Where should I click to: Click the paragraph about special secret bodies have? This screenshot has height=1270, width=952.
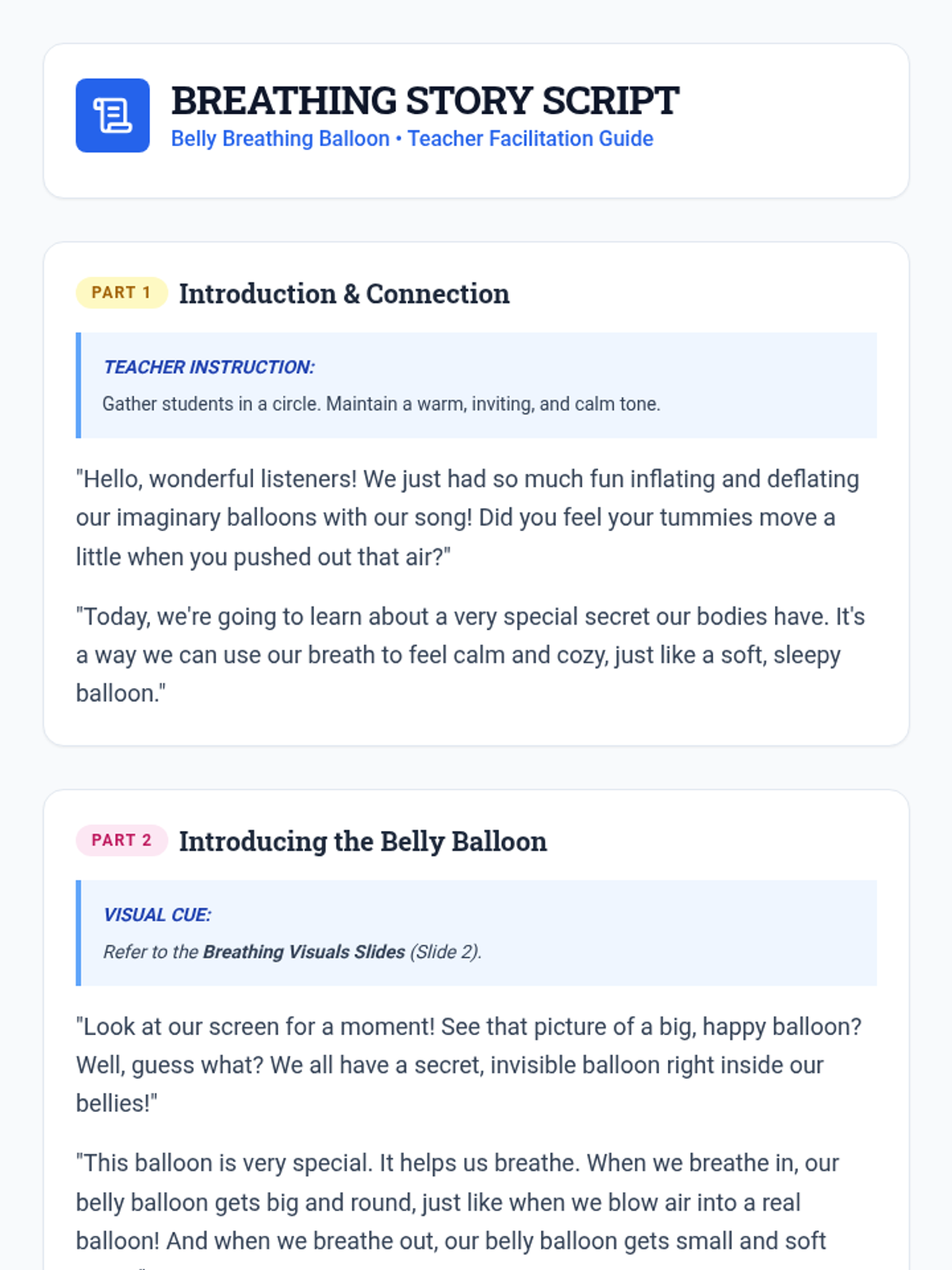(x=470, y=655)
